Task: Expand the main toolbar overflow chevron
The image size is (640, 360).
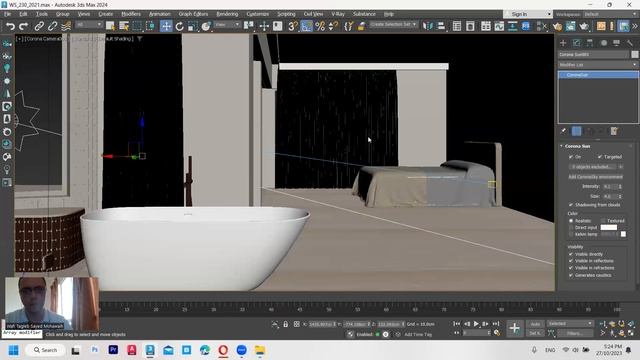Action: [x=635, y=26]
